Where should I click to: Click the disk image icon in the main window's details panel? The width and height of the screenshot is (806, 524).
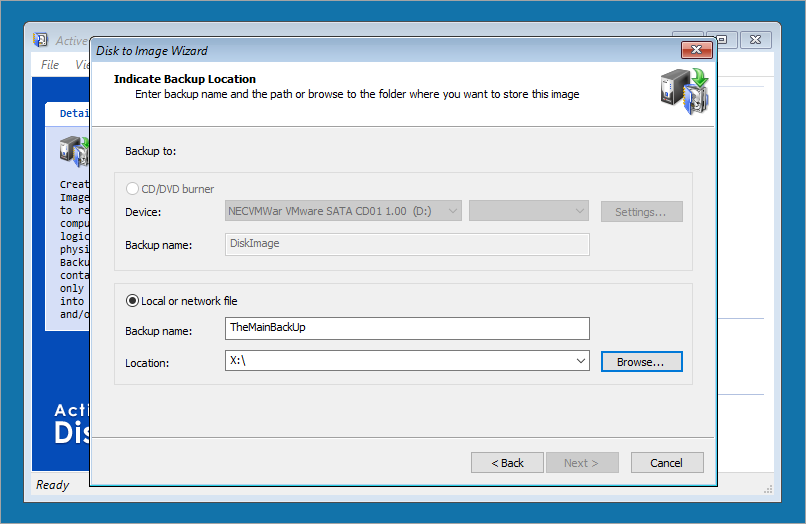(74, 151)
